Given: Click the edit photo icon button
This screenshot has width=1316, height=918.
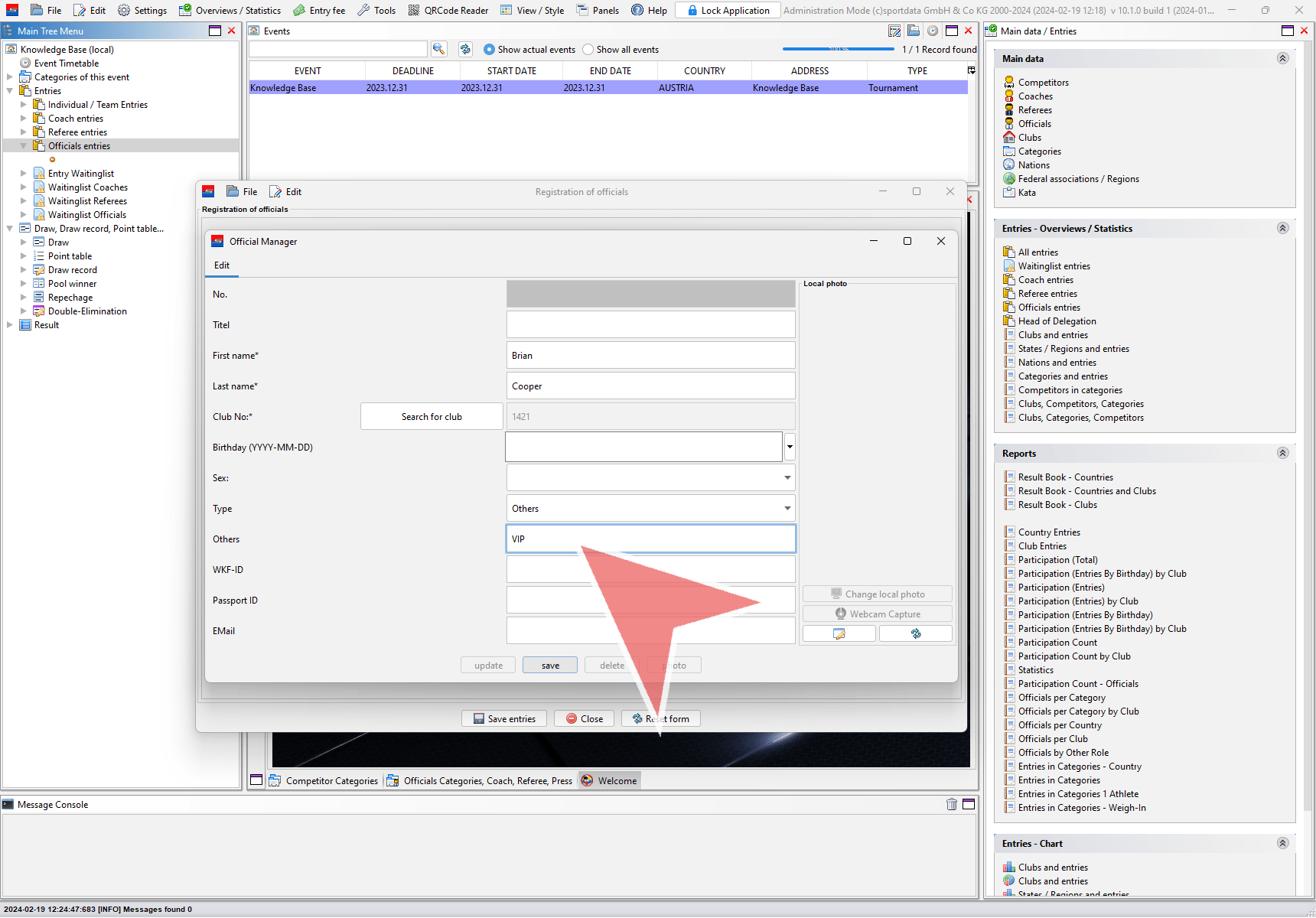Looking at the screenshot, I should (x=839, y=633).
